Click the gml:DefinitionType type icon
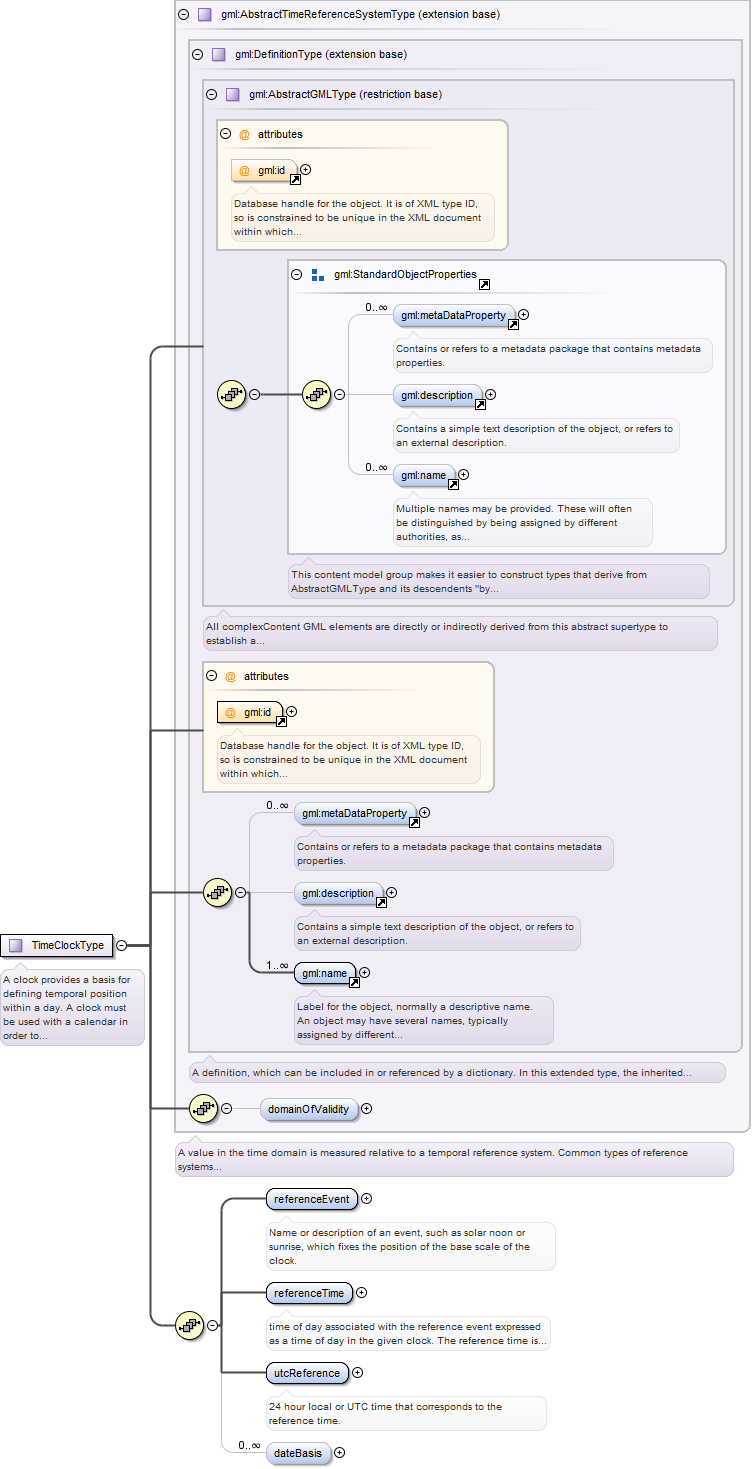Screen dimensions: 752x1469 click(x=218, y=55)
